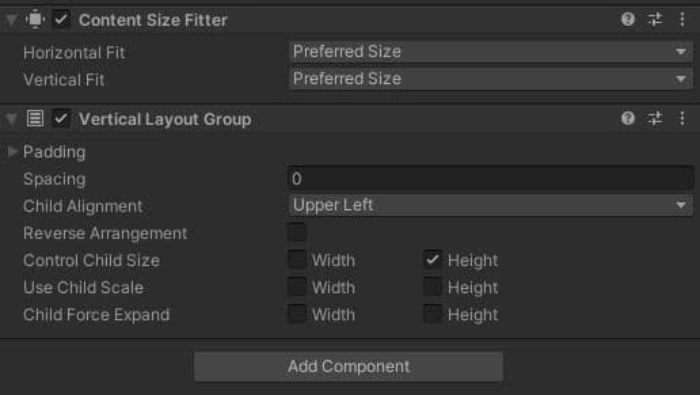This screenshot has height=395, width=700.
Task: Open Content Size Fitter help reference
Action: [628, 19]
